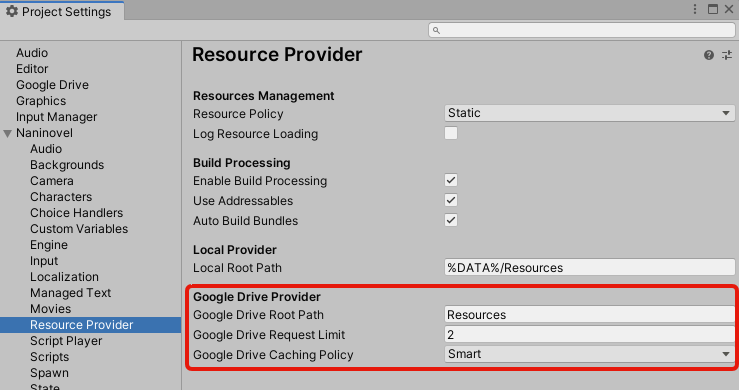Go to Managed Text settings
Image resolution: width=739 pixels, height=390 pixels.
pyautogui.click(x=70, y=293)
